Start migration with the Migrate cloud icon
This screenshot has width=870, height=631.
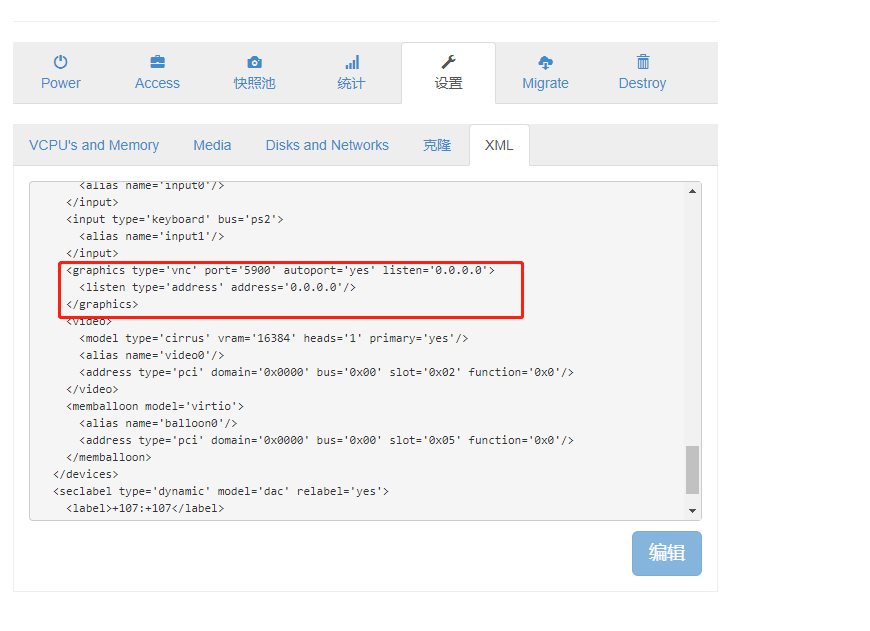click(545, 61)
